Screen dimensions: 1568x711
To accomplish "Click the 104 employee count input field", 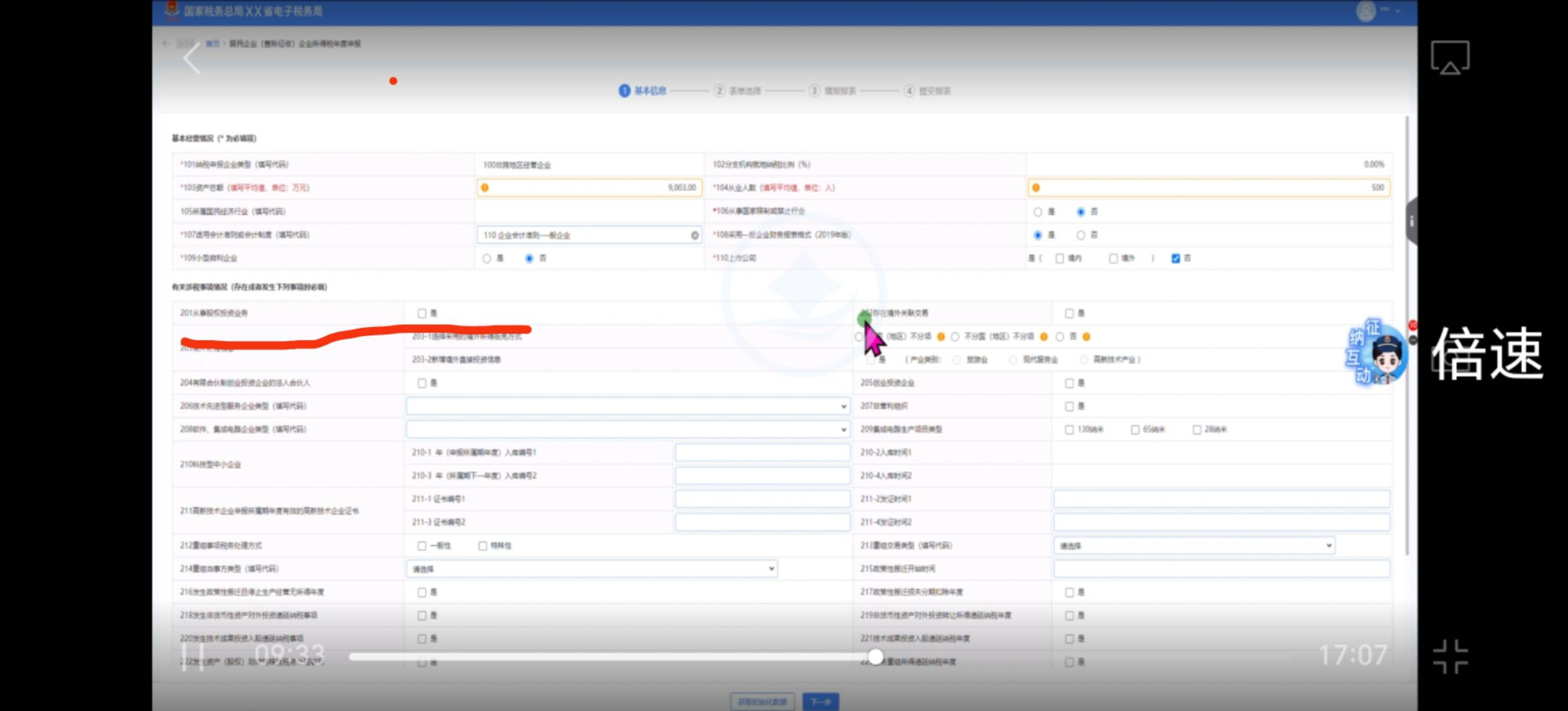I will coord(1209,188).
